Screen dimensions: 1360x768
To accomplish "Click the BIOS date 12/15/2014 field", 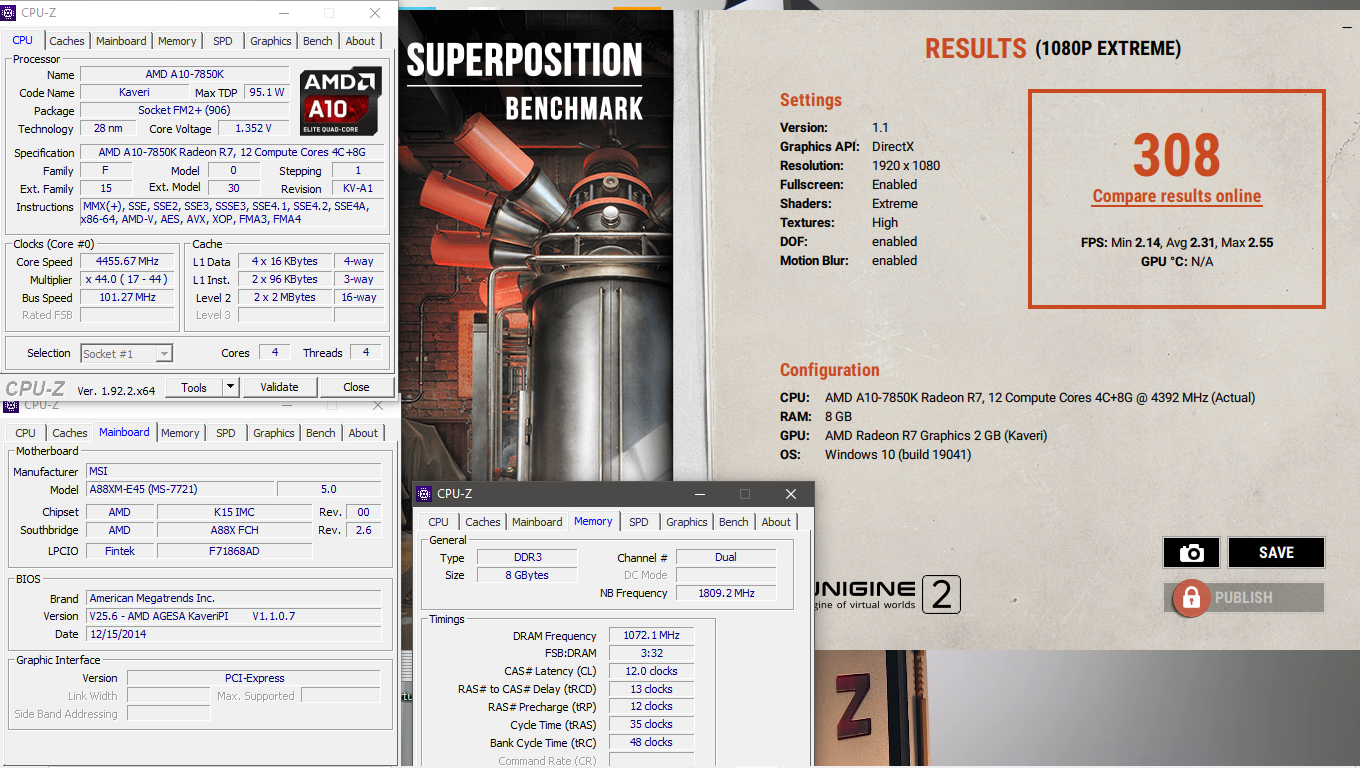I will 234,635.
